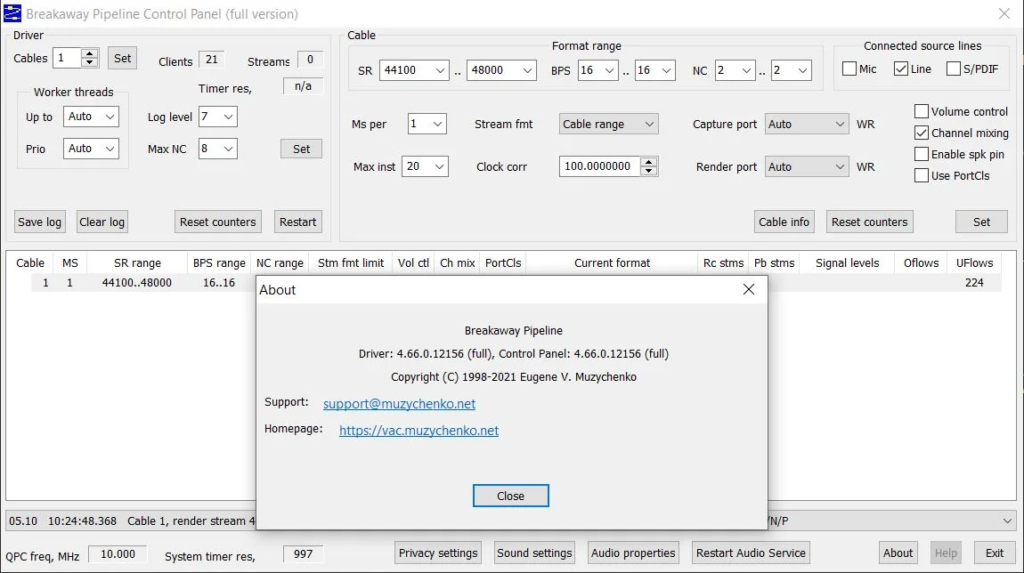1024x573 pixels.
Task: Check the Enable spk pin option
Action: click(921, 154)
